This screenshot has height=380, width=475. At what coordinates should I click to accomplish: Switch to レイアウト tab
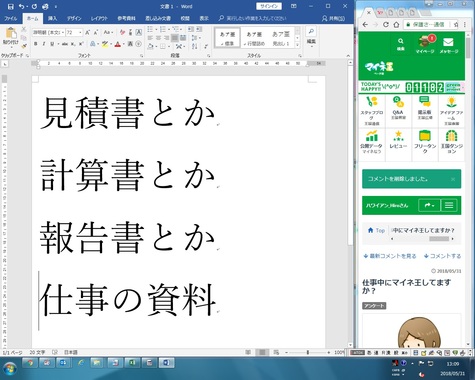(99, 18)
